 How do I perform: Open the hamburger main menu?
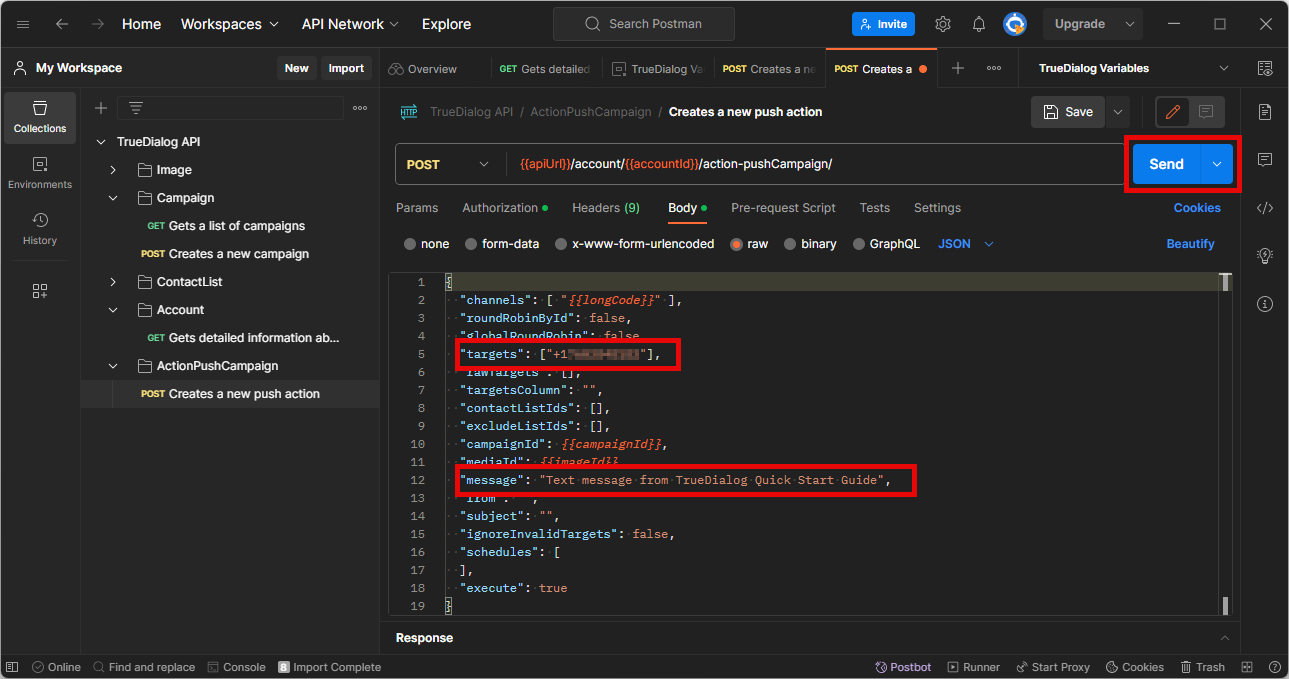[23, 24]
